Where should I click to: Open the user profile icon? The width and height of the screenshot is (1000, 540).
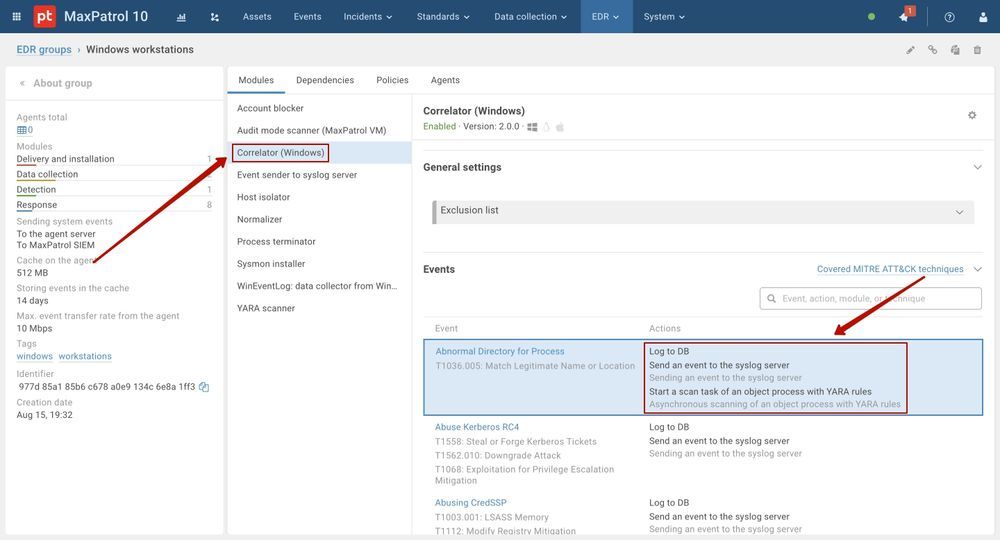click(983, 17)
